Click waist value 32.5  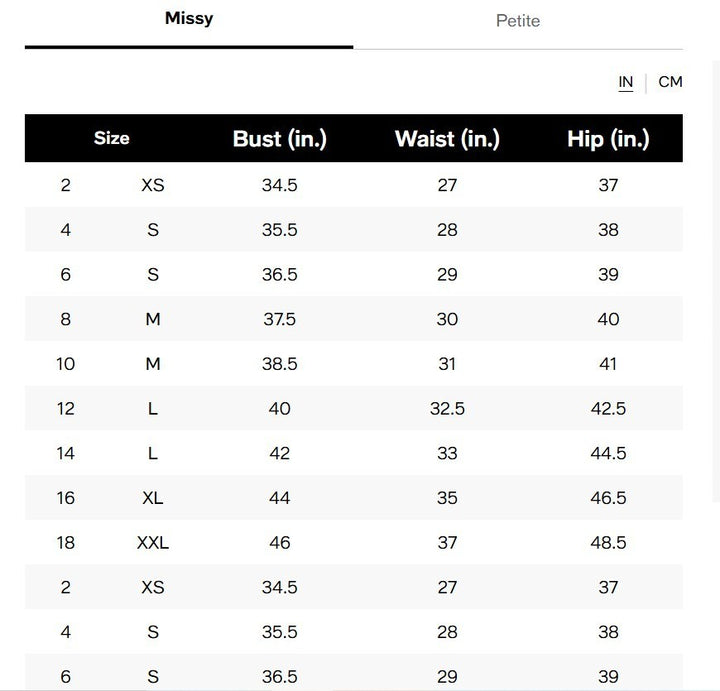447,409
